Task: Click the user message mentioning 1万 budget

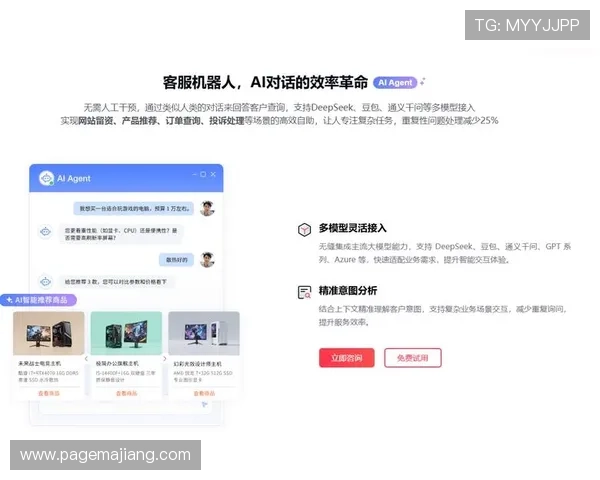Action: (x=134, y=209)
